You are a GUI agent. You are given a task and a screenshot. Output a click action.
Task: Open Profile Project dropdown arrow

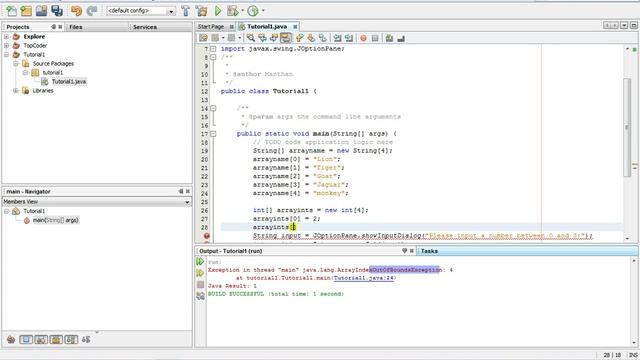pyautogui.click(x=263, y=11)
